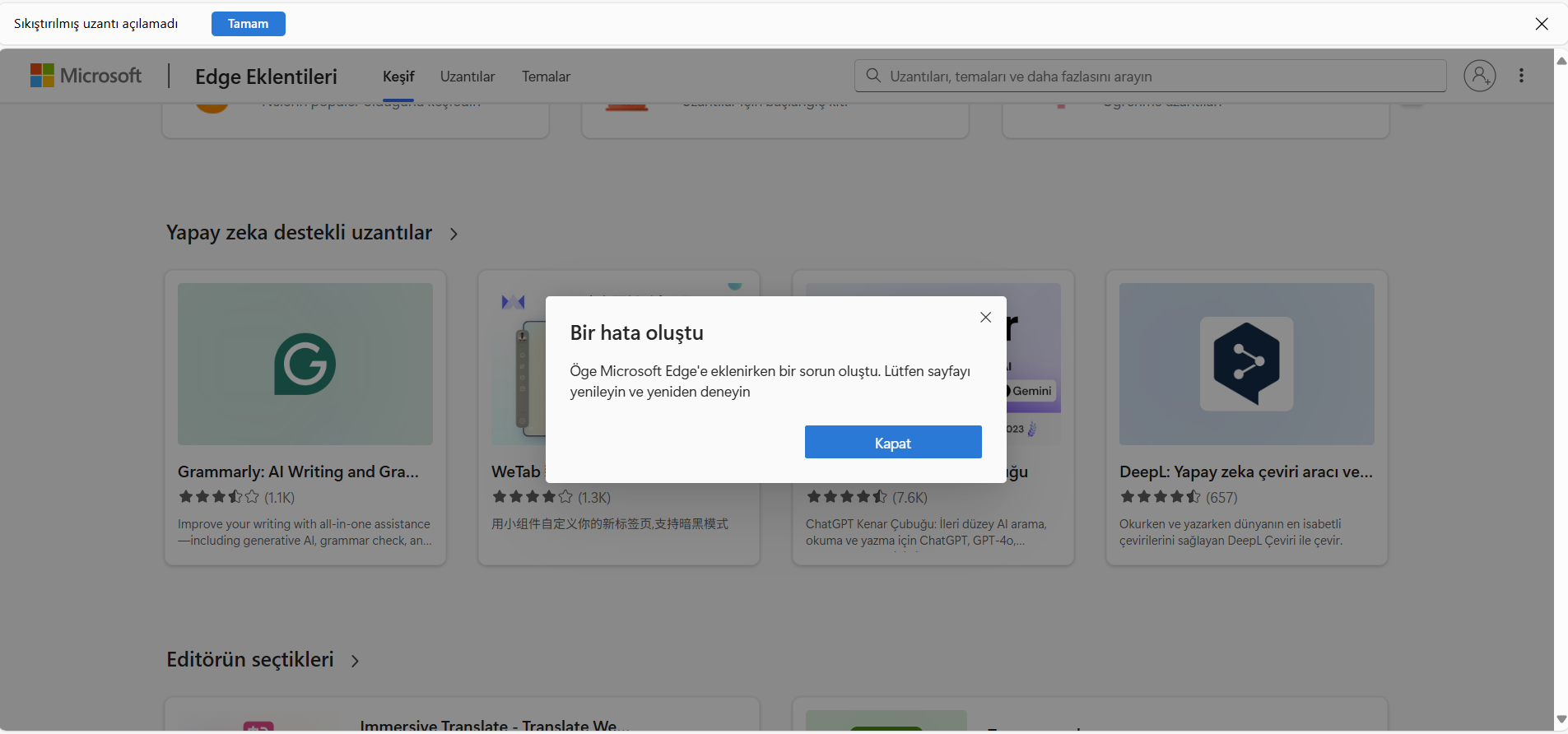Screen dimensions: 1568x734
Task: Click the 'Bir hata oluştu' dialog title
Action: tap(637, 332)
